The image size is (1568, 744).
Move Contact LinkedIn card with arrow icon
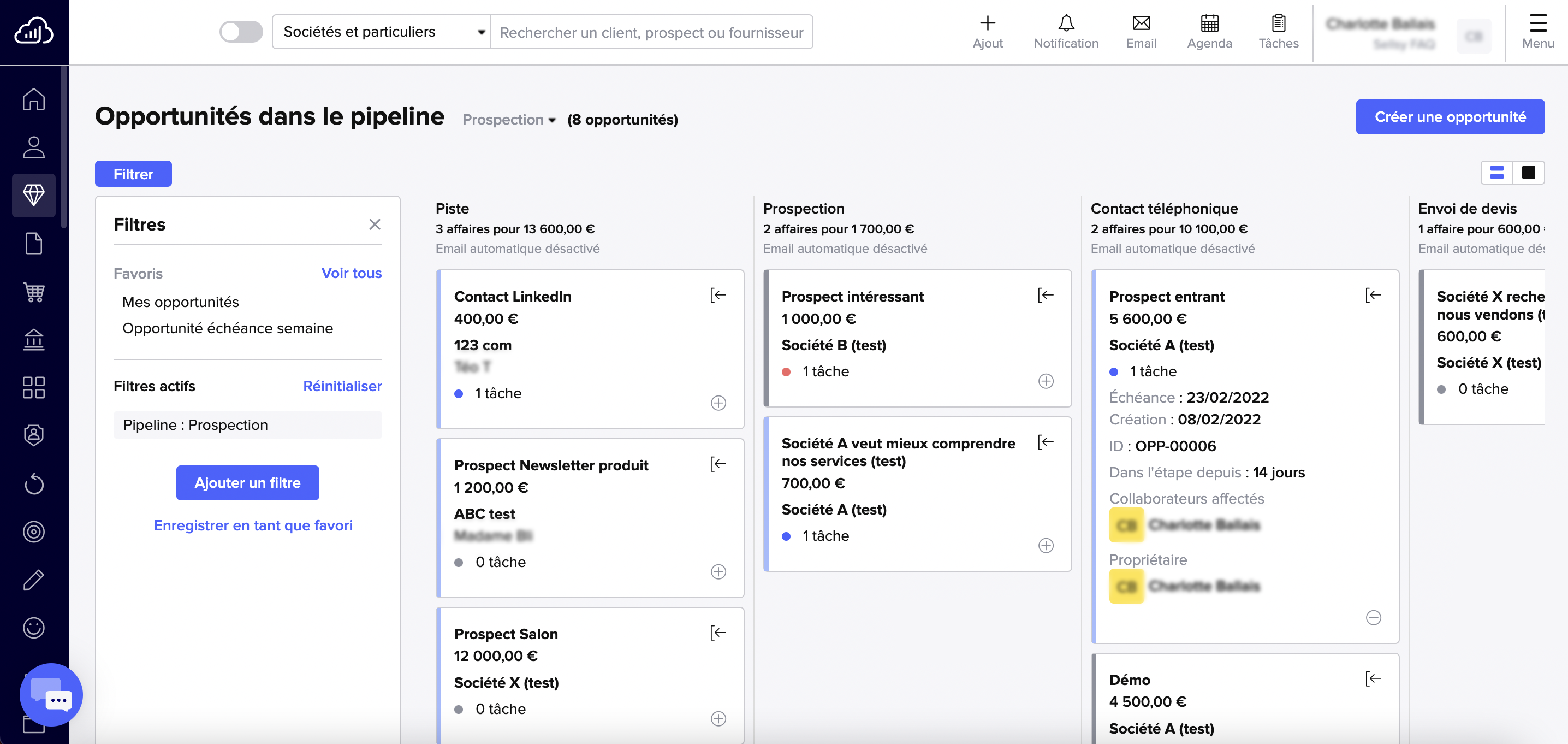click(718, 296)
